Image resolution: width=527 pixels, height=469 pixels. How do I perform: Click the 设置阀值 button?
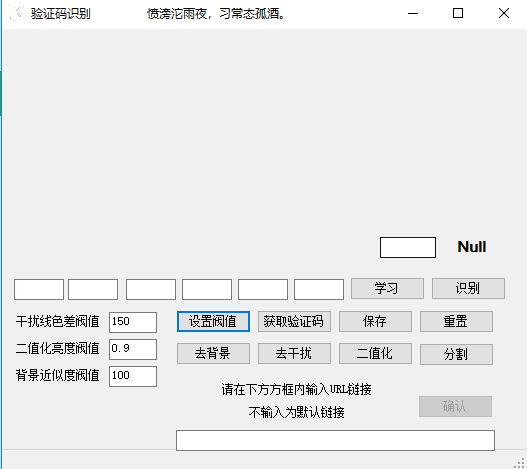click(x=213, y=321)
